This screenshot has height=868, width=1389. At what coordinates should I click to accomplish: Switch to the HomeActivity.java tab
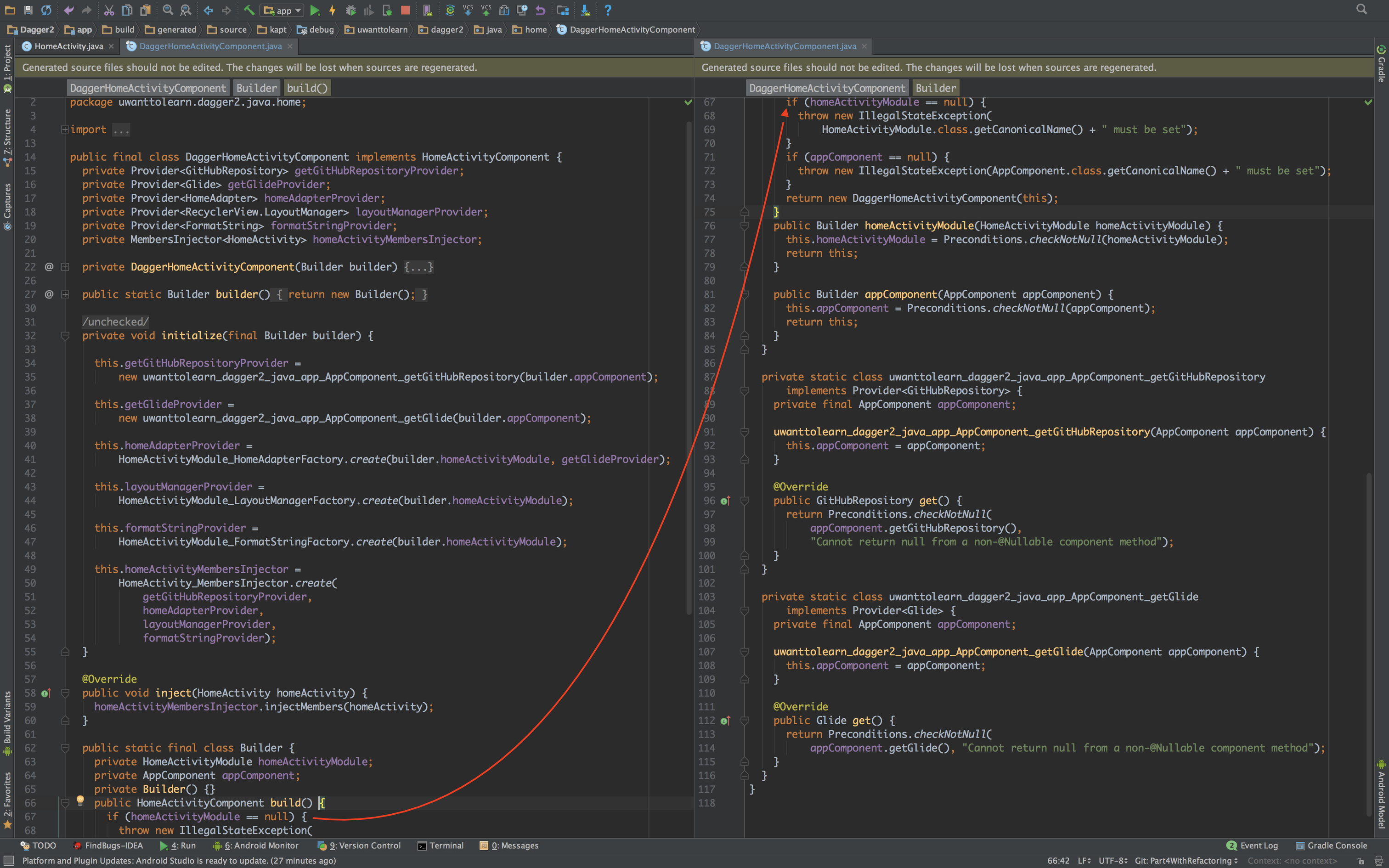pyautogui.click(x=68, y=46)
